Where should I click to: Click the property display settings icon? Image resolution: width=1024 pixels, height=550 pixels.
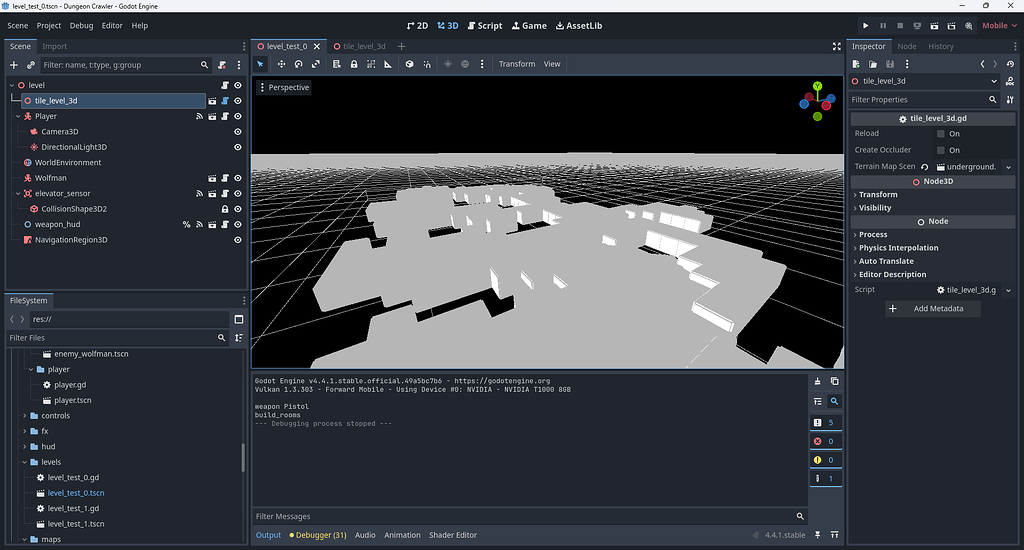[x=1010, y=99]
